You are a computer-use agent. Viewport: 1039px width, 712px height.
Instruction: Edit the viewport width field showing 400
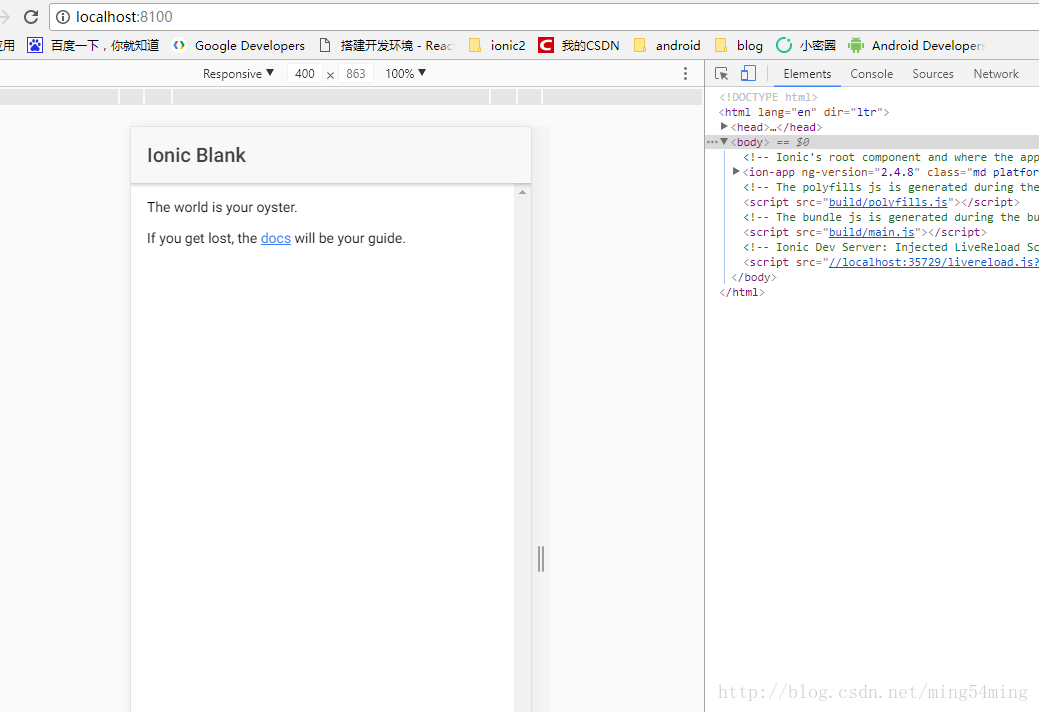coord(305,74)
